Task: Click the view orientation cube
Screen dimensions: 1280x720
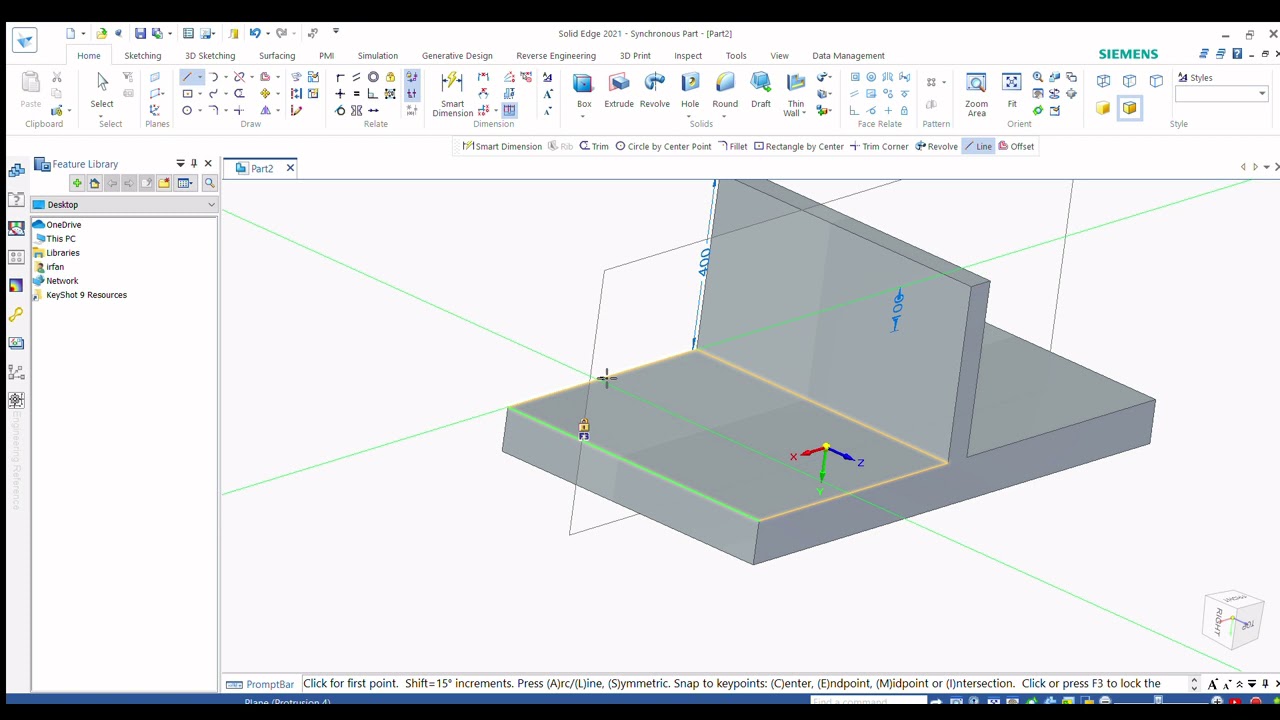Action: click(x=1233, y=621)
